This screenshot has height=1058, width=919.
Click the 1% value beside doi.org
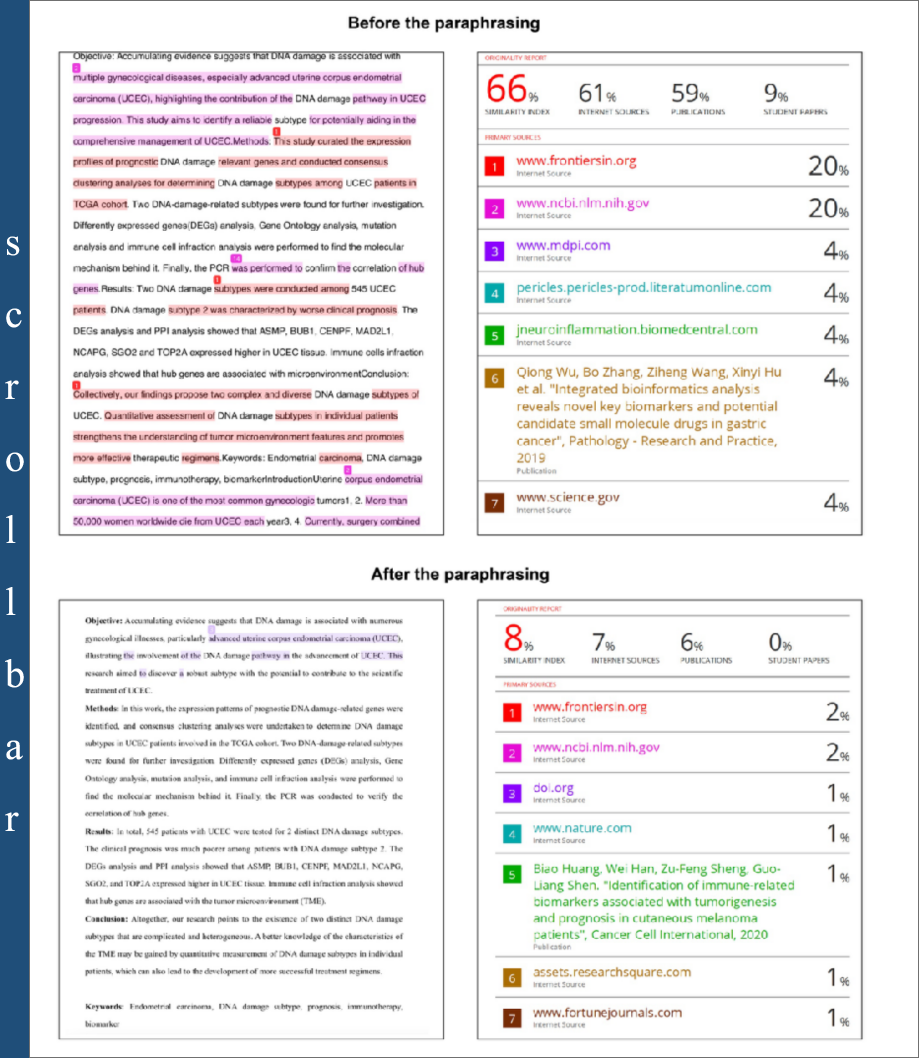(838, 794)
